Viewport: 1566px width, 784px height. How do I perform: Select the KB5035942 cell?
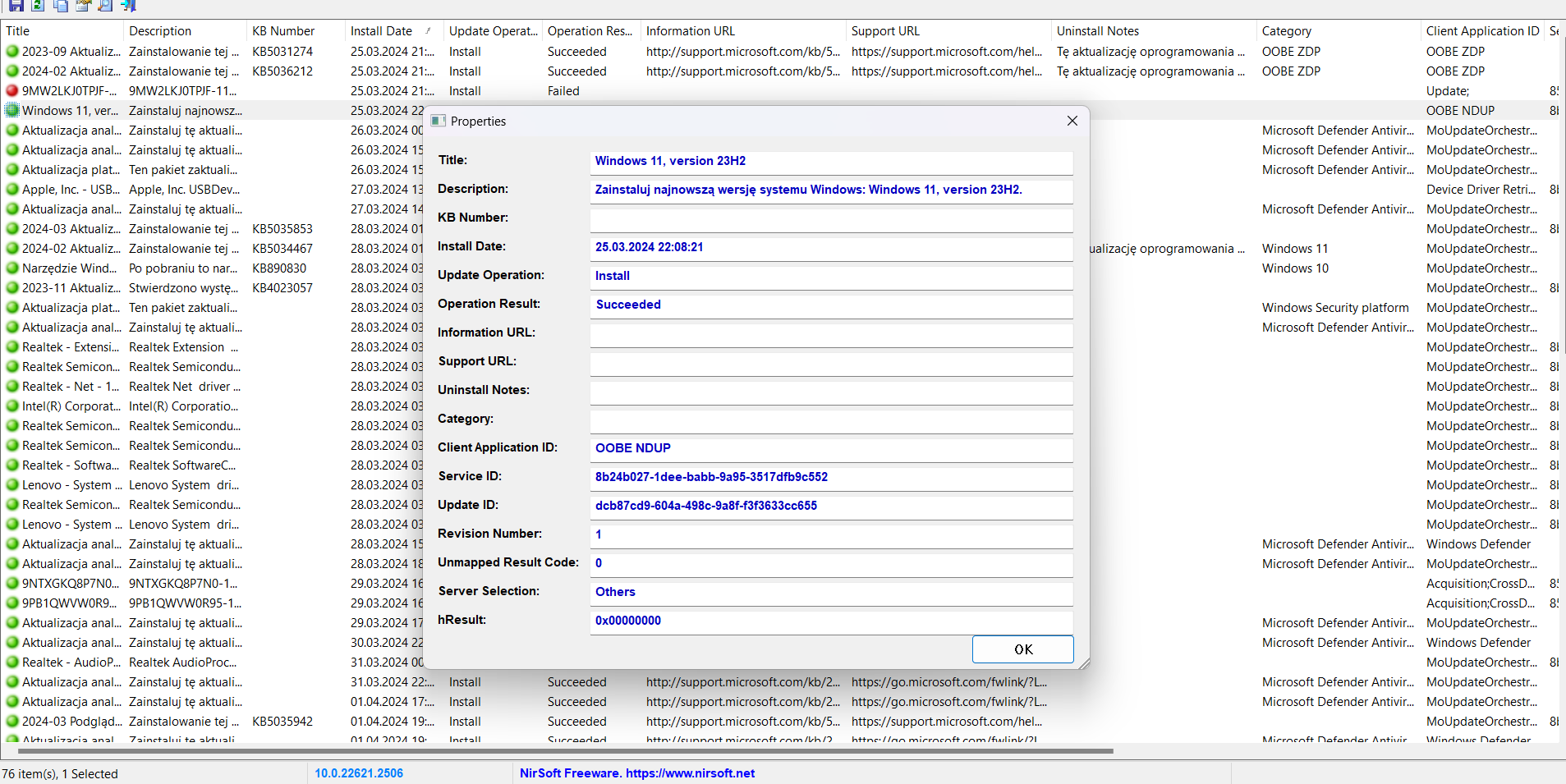point(282,721)
